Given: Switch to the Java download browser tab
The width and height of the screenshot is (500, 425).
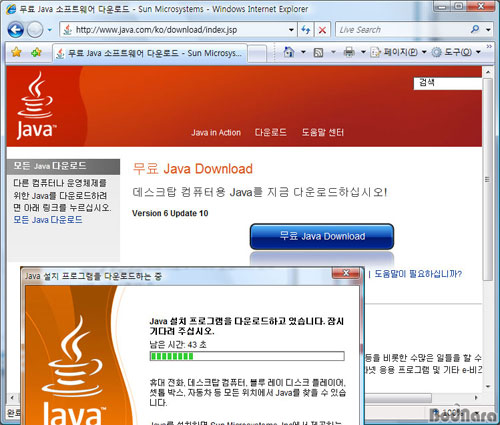Looking at the screenshot, I should click(150, 53).
